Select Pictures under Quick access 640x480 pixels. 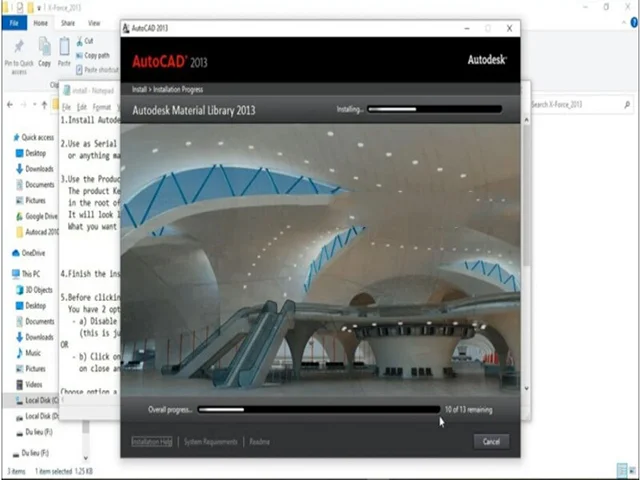coord(31,200)
